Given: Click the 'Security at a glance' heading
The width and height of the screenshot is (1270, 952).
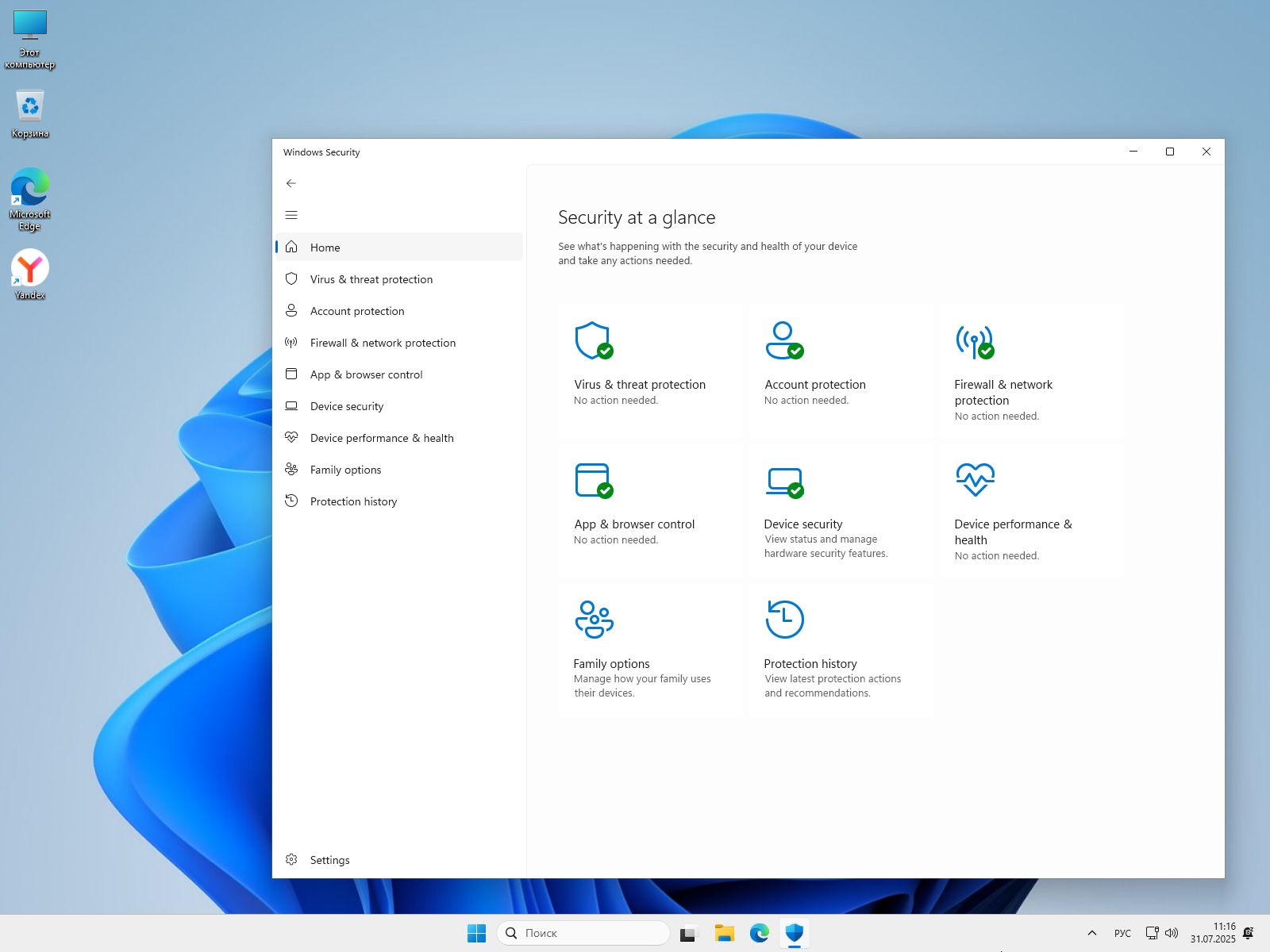Looking at the screenshot, I should click(x=637, y=217).
